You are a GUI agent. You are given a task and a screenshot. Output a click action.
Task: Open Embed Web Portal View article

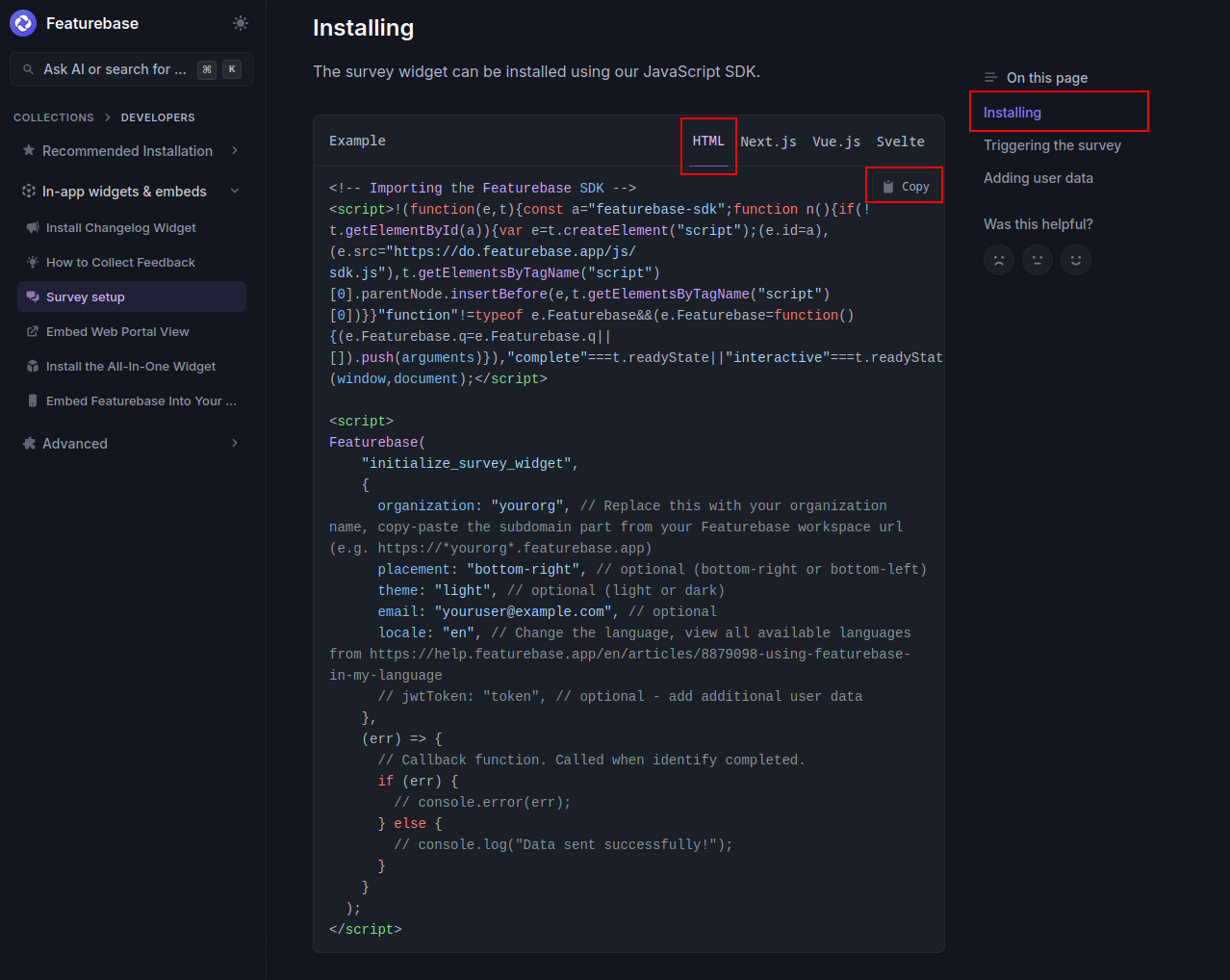tap(117, 332)
